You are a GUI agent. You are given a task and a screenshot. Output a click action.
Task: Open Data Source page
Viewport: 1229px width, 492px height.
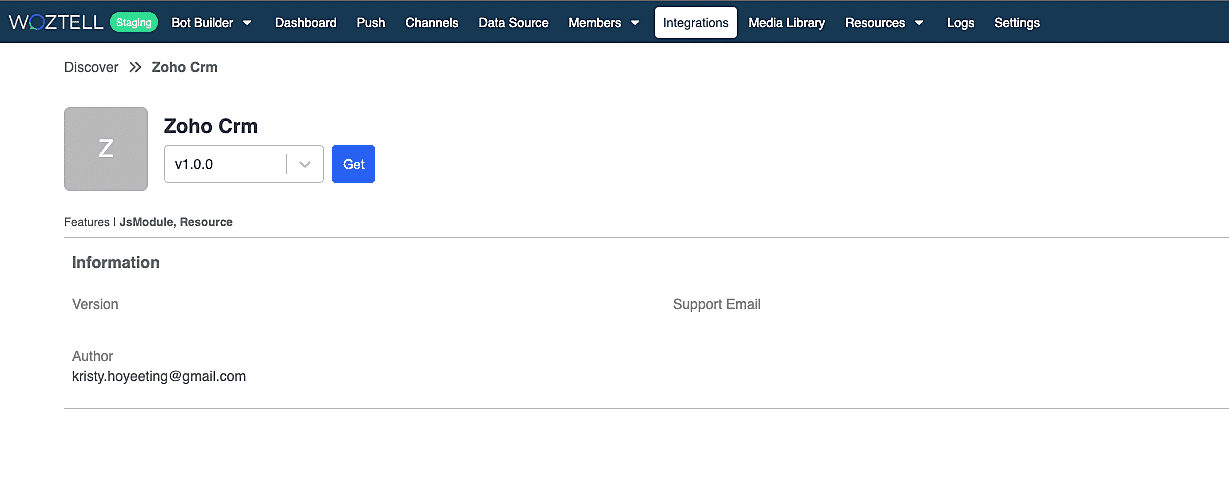(513, 22)
